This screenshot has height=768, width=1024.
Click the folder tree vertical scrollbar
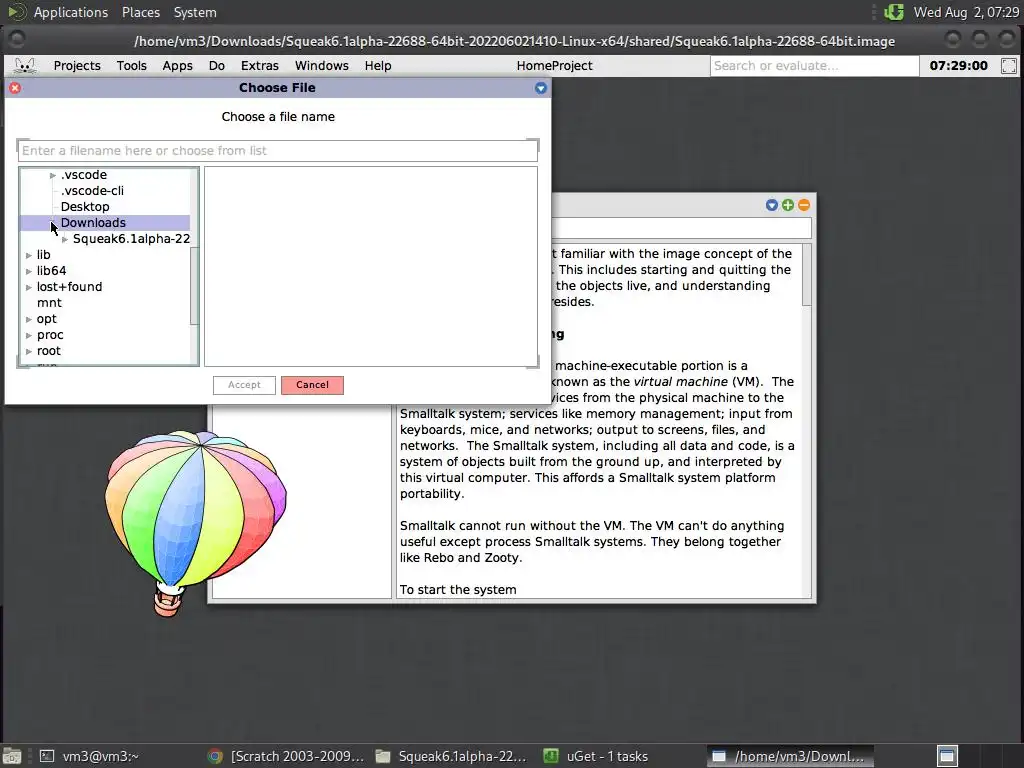[x=194, y=285]
